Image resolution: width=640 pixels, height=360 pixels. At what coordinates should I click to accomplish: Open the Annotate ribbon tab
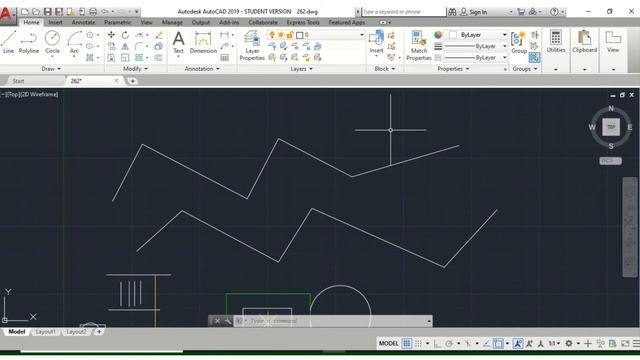click(83, 22)
